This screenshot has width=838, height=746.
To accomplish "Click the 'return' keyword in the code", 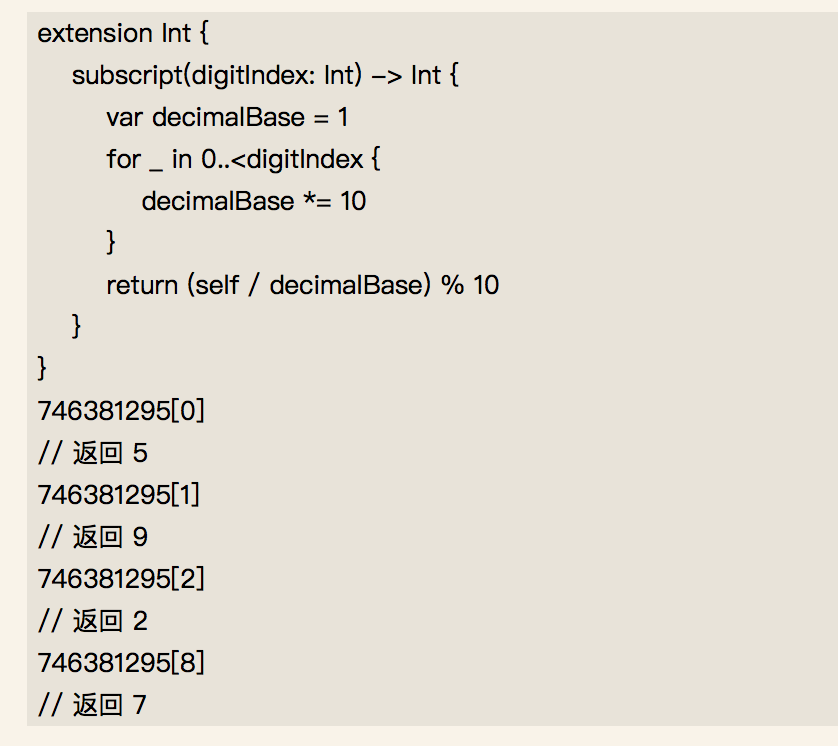I will click(142, 285).
